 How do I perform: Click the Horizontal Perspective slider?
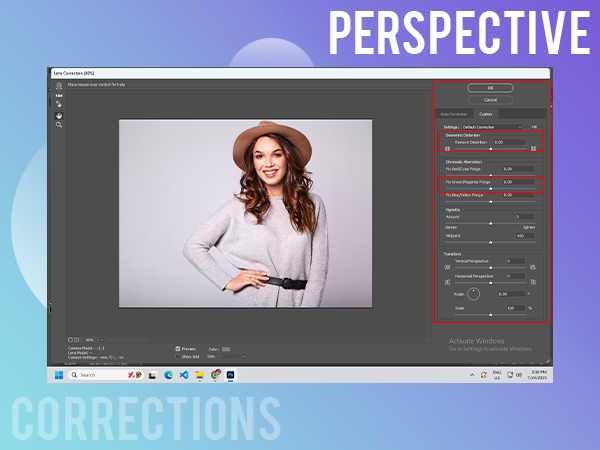[x=491, y=283]
